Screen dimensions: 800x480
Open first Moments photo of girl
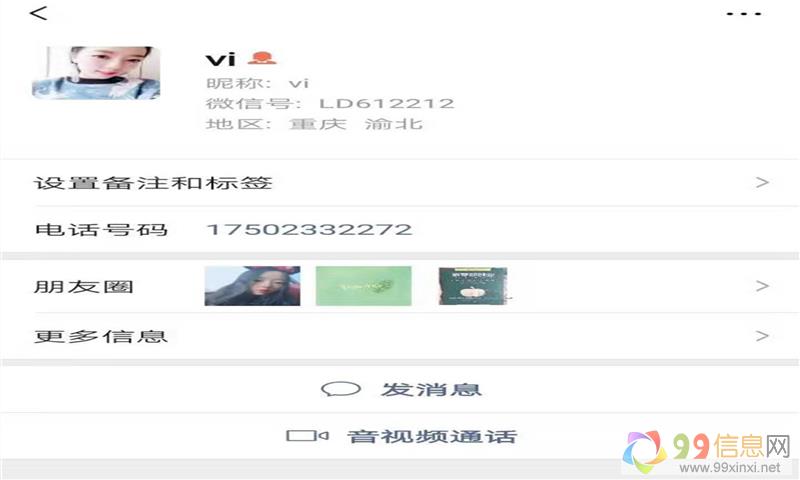(252, 286)
